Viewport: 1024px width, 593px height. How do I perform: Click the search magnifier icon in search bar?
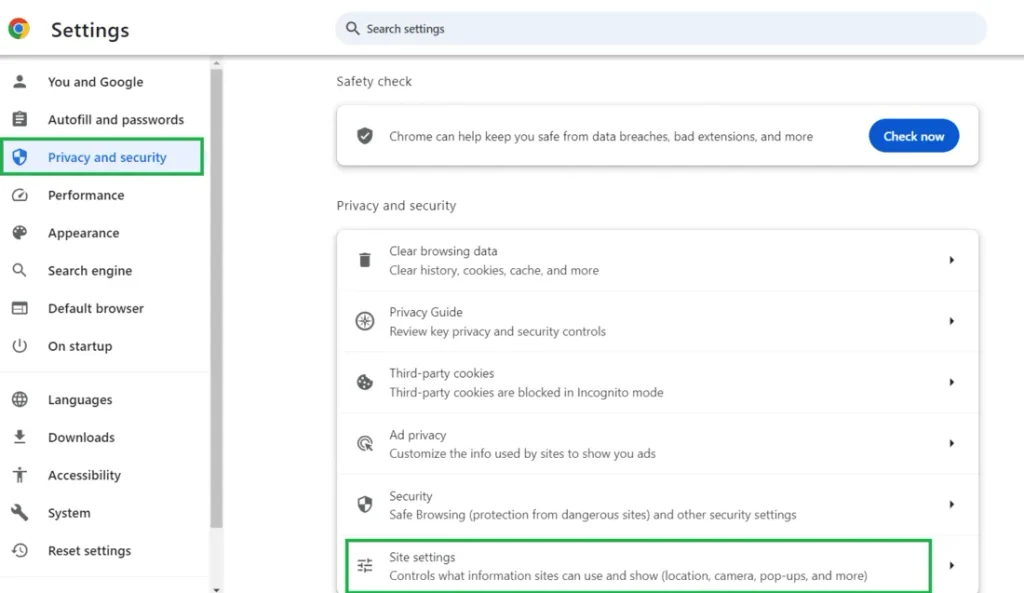click(x=353, y=29)
